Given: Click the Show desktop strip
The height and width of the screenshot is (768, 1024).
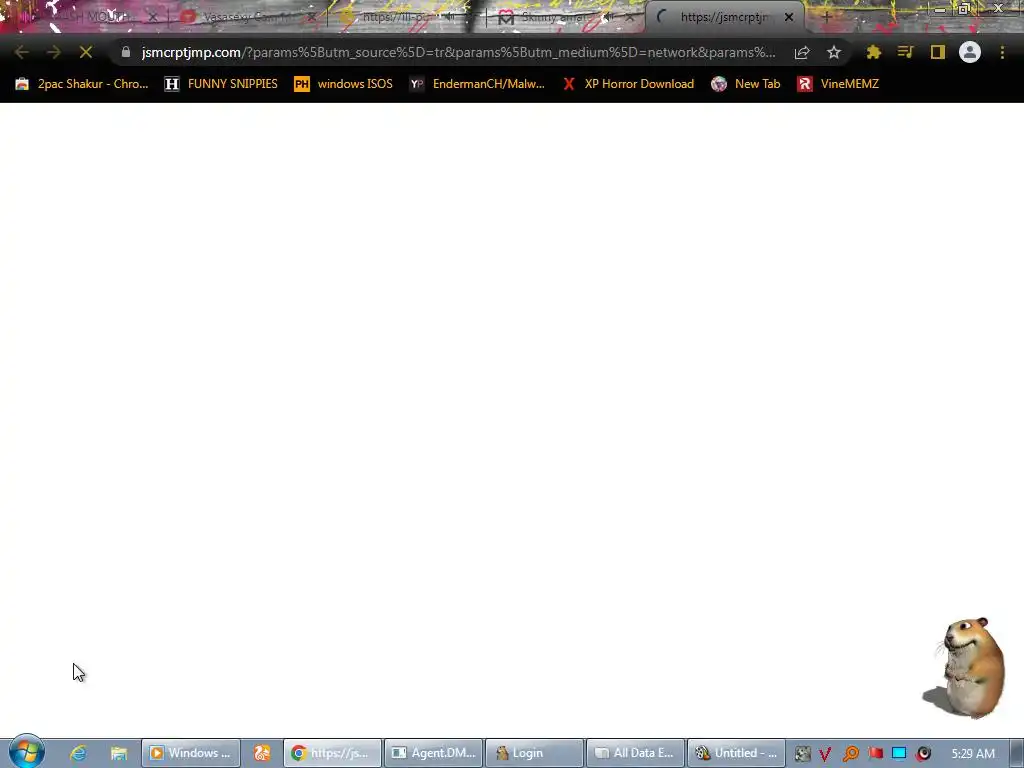Looking at the screenshot, I should pos(1017,753).
